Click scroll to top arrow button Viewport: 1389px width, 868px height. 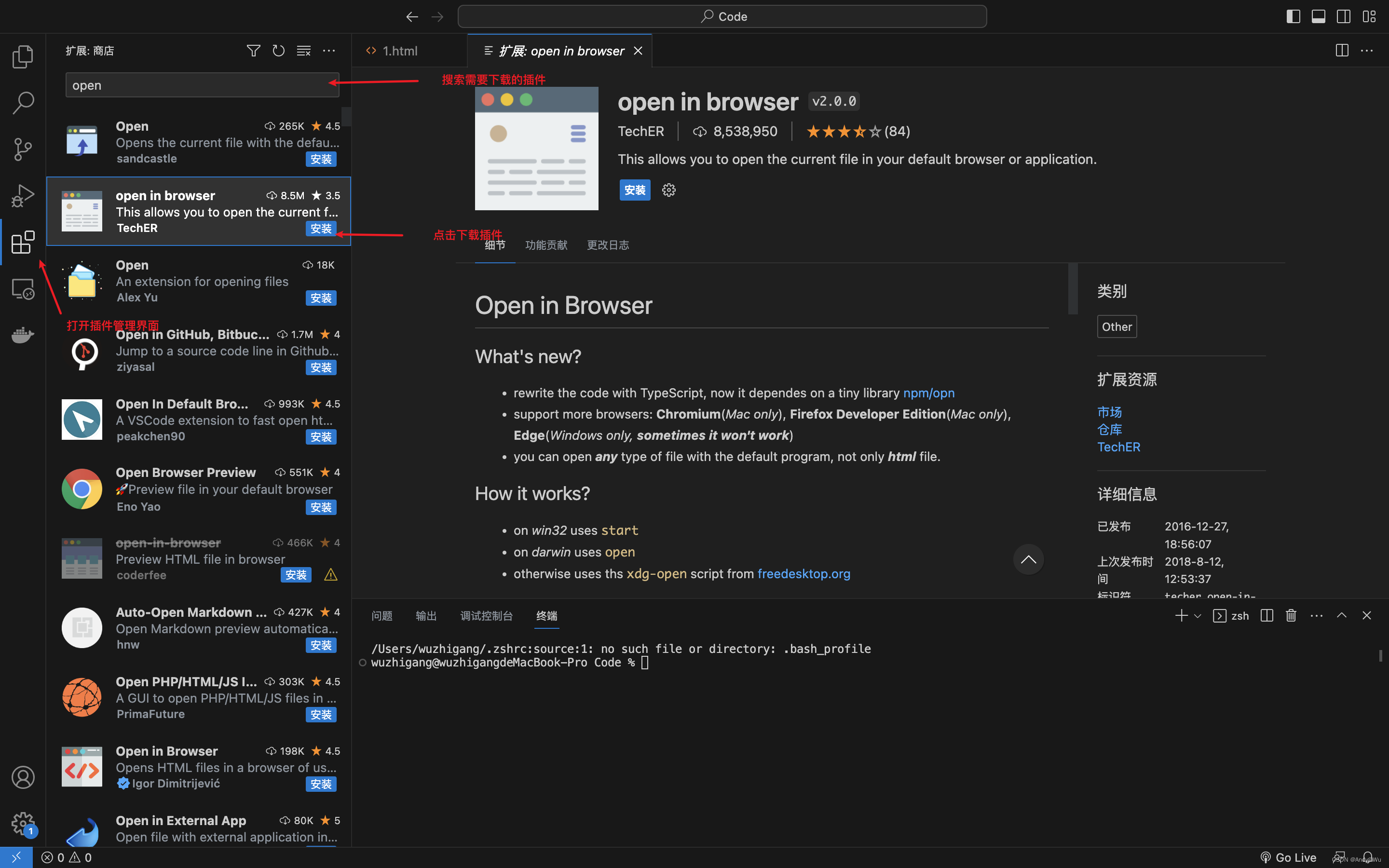pos(1029,559)
